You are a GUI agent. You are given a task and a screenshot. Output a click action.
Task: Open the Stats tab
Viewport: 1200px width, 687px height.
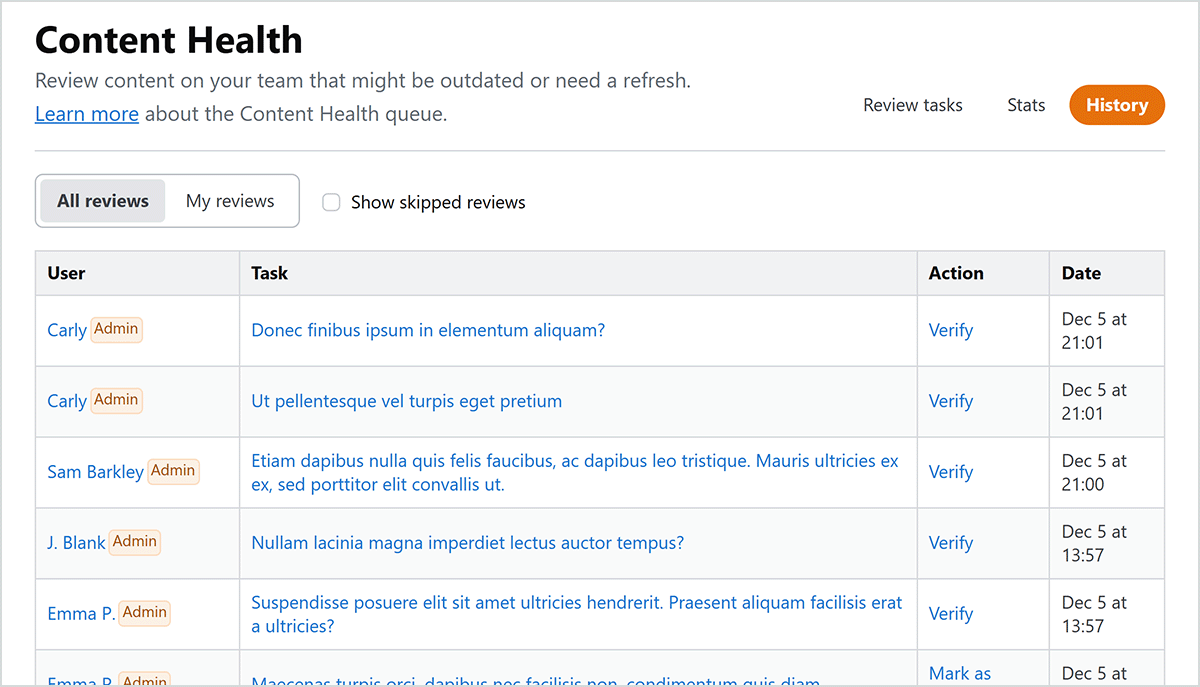coord(1026,105)
